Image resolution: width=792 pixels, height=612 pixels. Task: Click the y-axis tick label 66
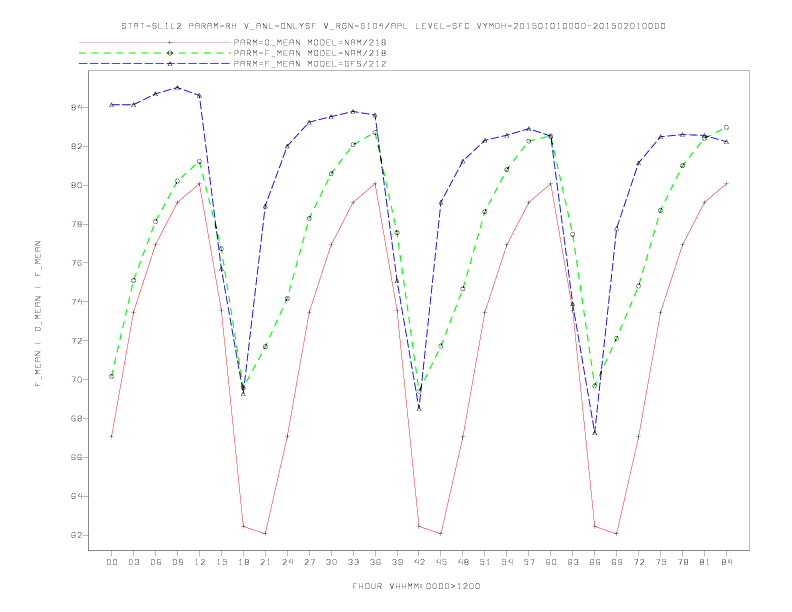[x=77, y=457]
